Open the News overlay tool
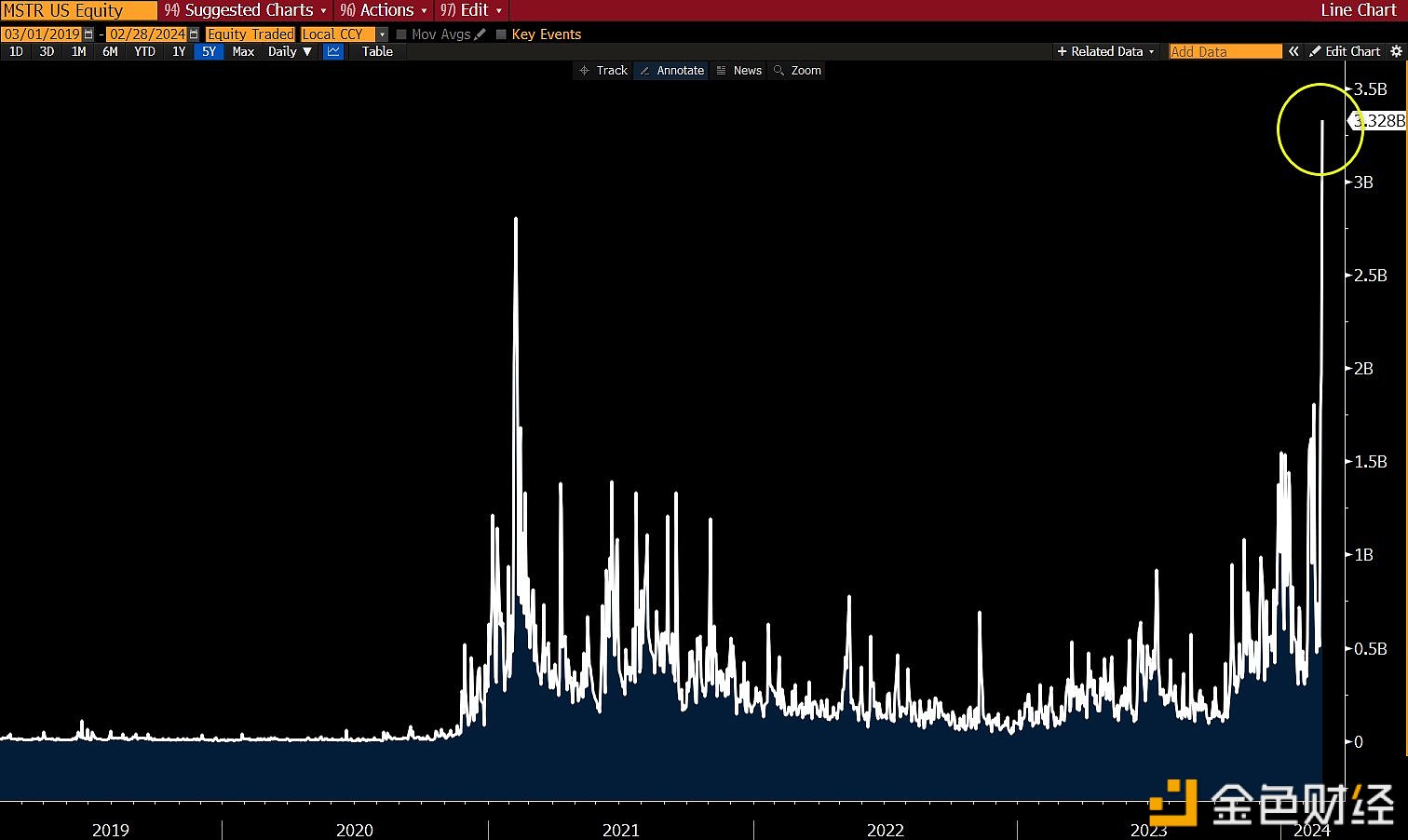 pyautogui.click(x=739, y=71)
